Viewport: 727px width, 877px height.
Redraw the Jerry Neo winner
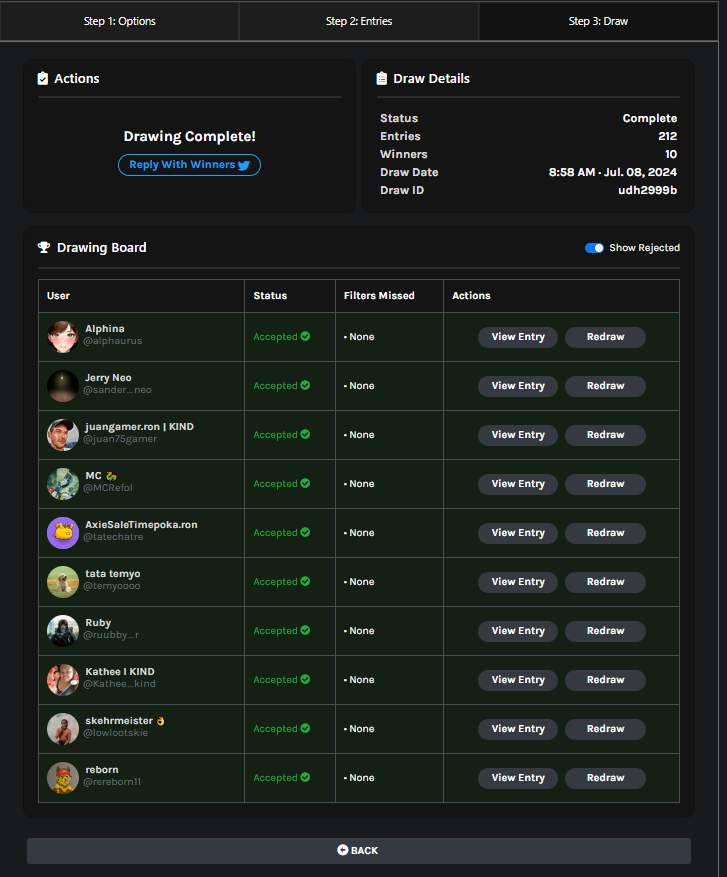(605, 386)
